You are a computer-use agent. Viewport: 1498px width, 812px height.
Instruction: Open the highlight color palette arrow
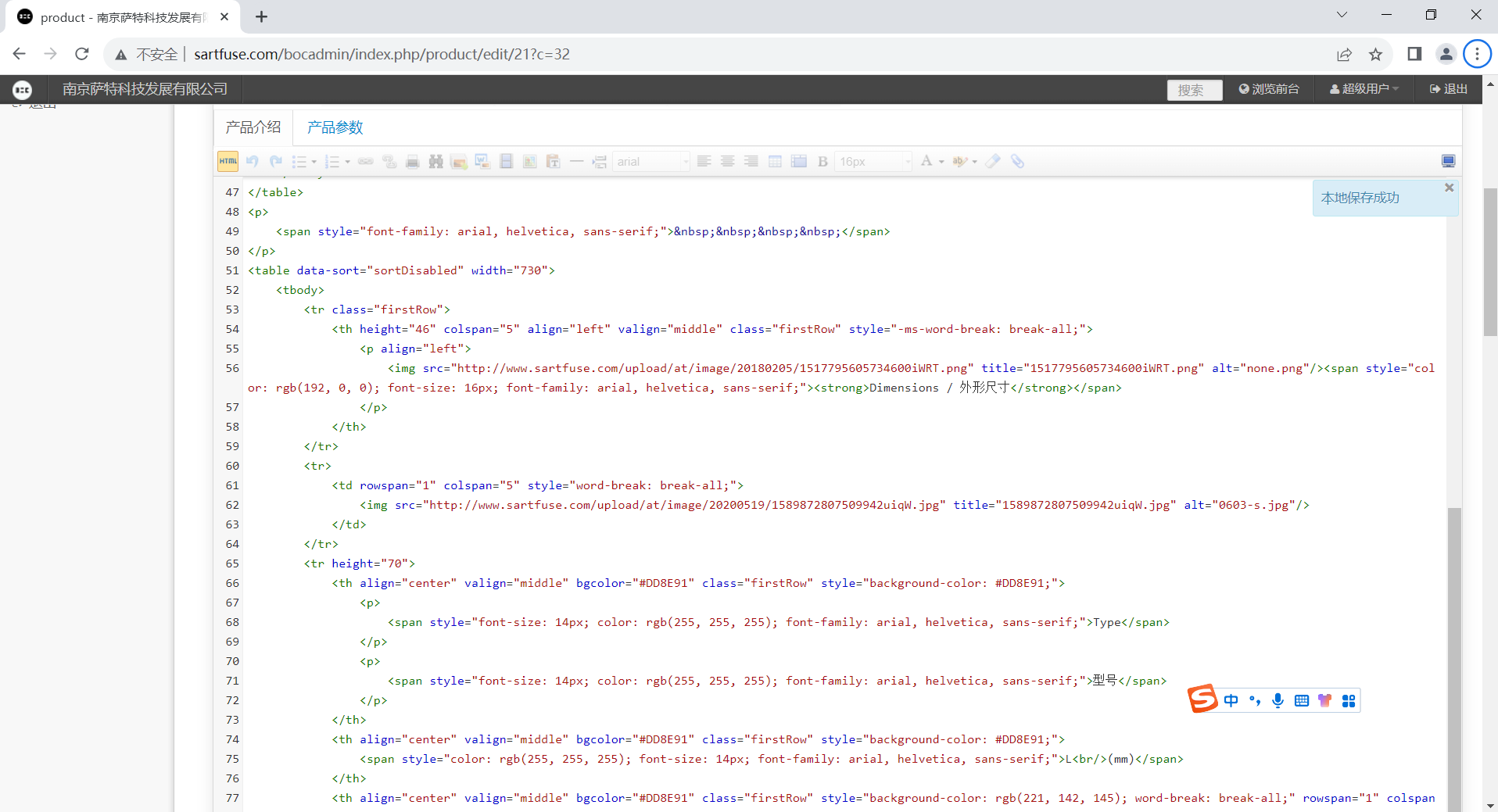(974, 162)
